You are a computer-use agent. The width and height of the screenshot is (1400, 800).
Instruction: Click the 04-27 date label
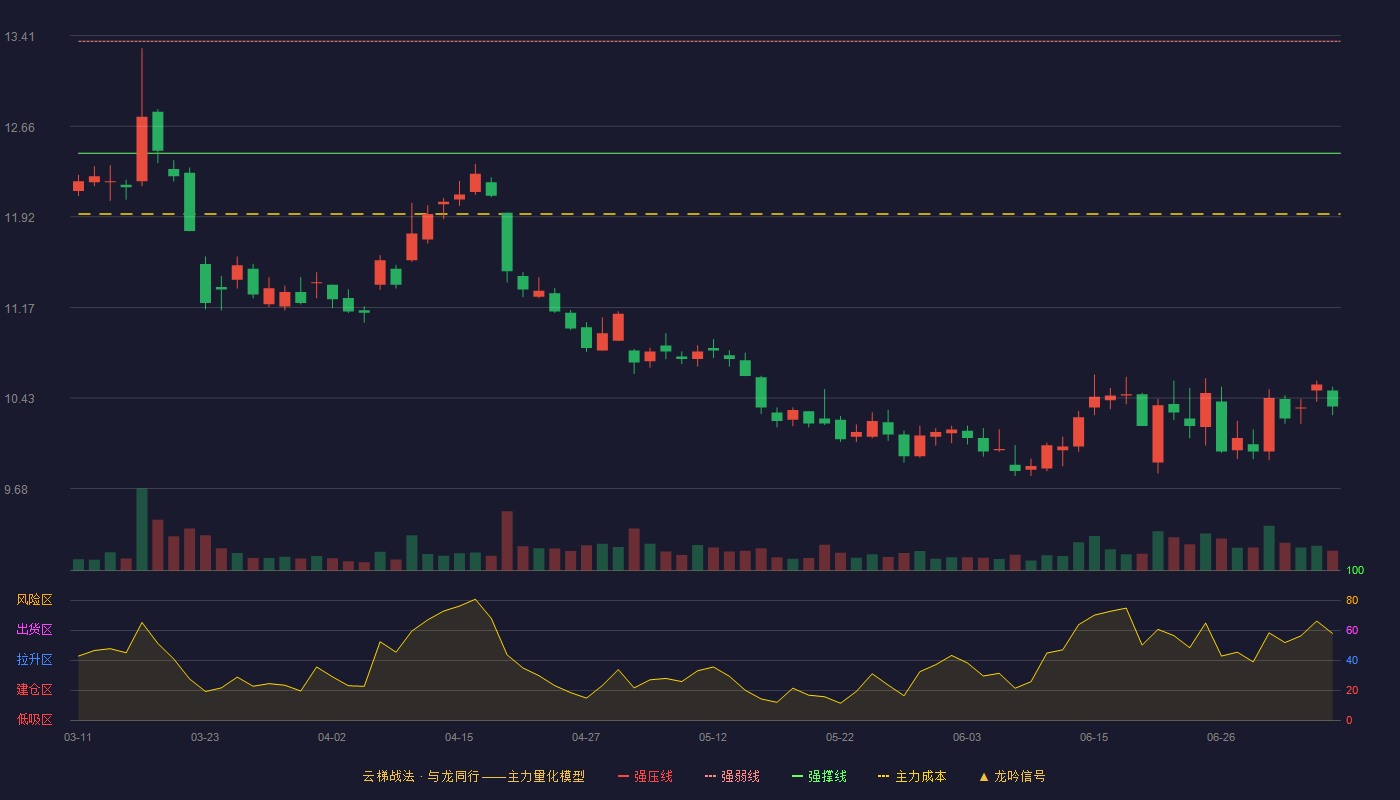(586, 737)
